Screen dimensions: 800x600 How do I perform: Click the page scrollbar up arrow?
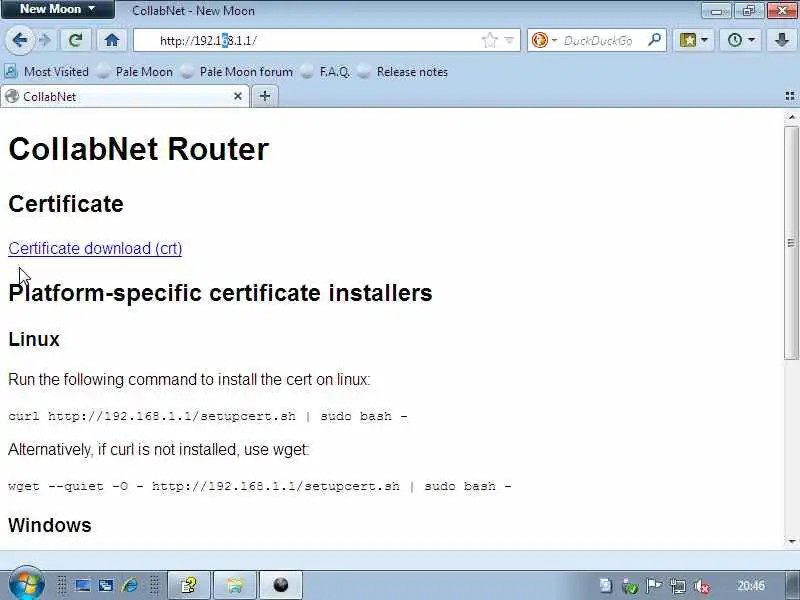click(x=791, y=117)
